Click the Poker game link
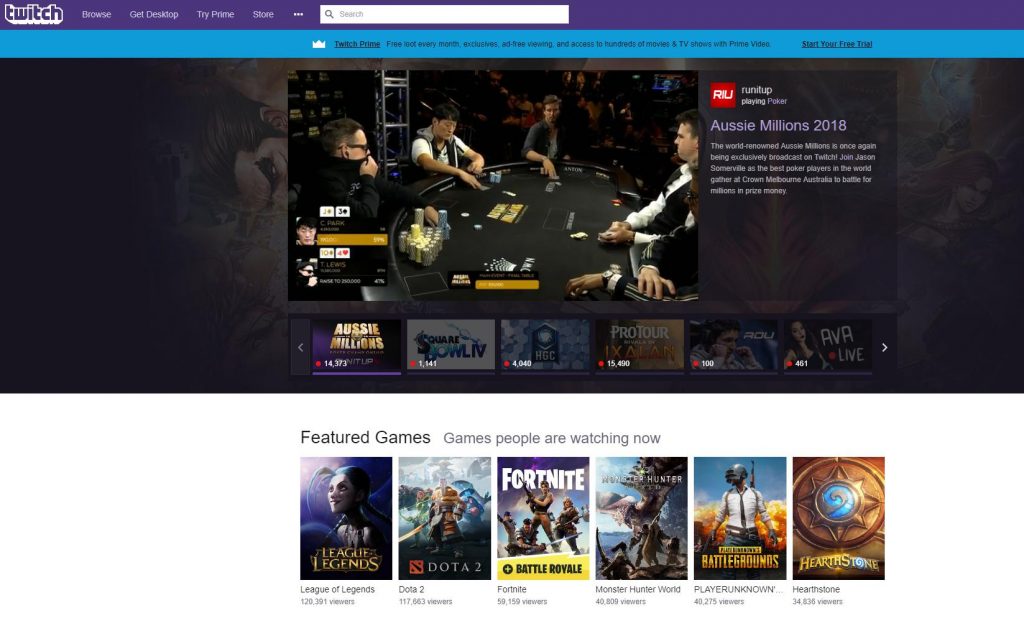 point(777,101)
